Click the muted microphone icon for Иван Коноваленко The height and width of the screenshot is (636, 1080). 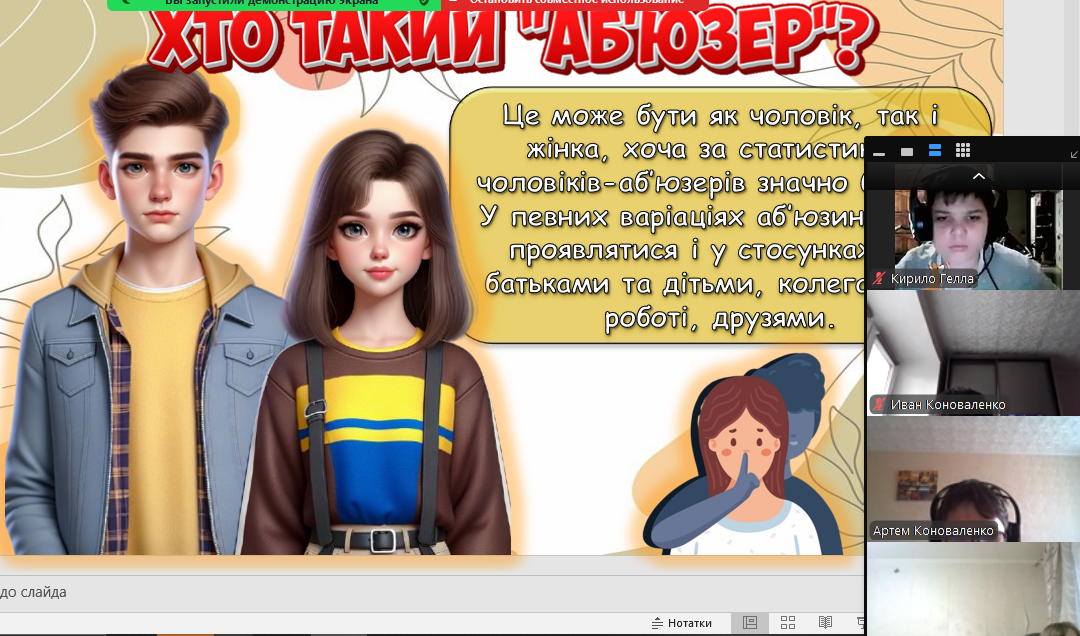pos(878,404)
